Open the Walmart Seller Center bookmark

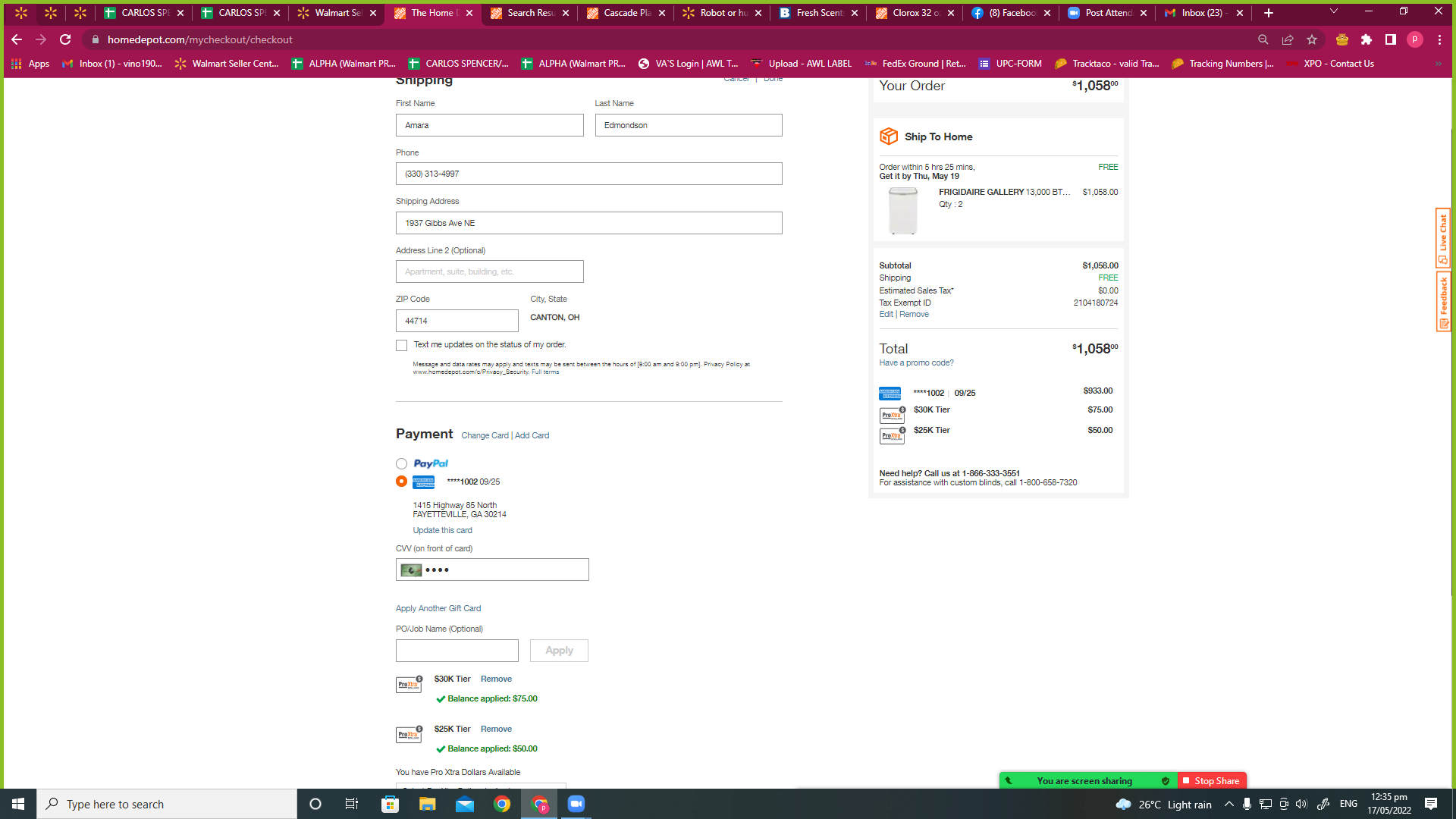[227, 64]
